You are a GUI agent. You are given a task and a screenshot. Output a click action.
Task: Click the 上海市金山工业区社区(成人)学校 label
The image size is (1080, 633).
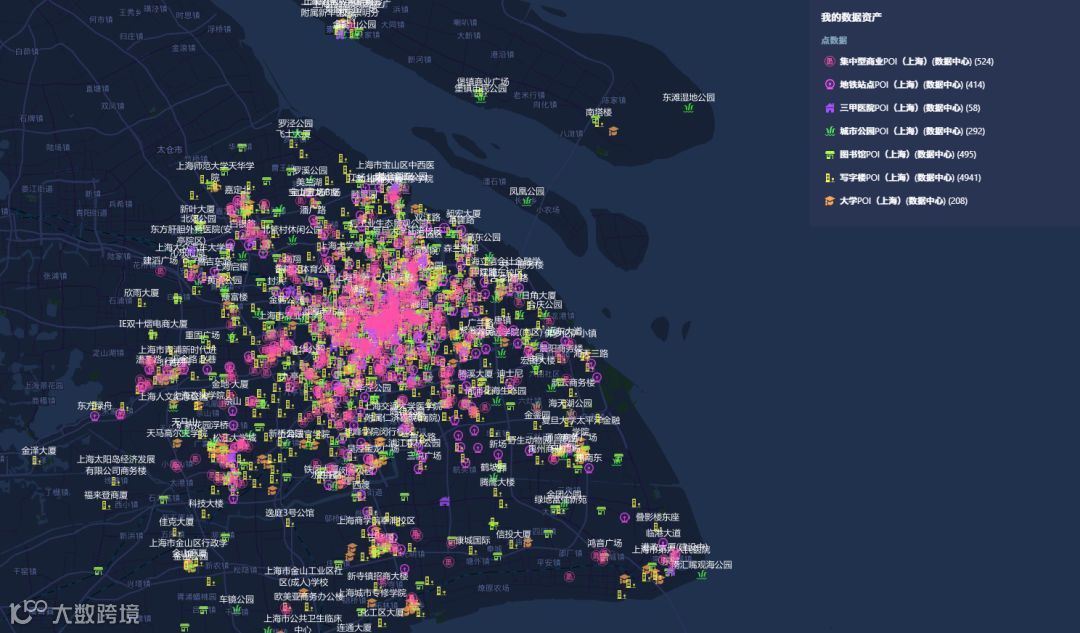tap(303, 577)
